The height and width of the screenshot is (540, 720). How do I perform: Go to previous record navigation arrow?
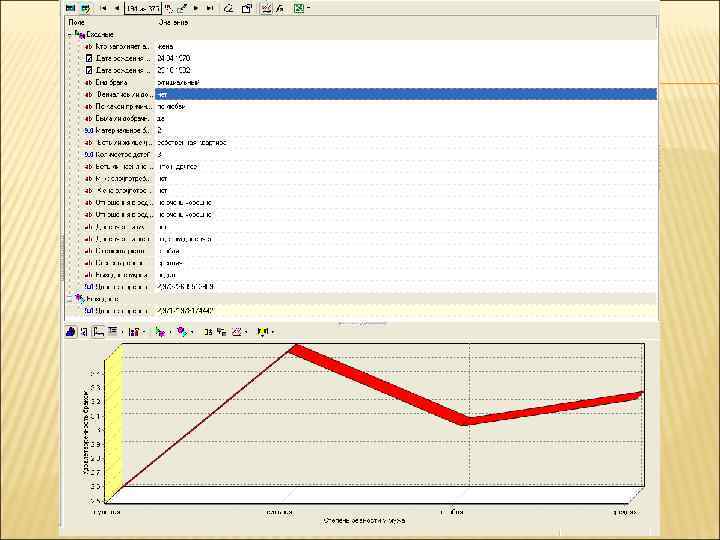point(118,8)
